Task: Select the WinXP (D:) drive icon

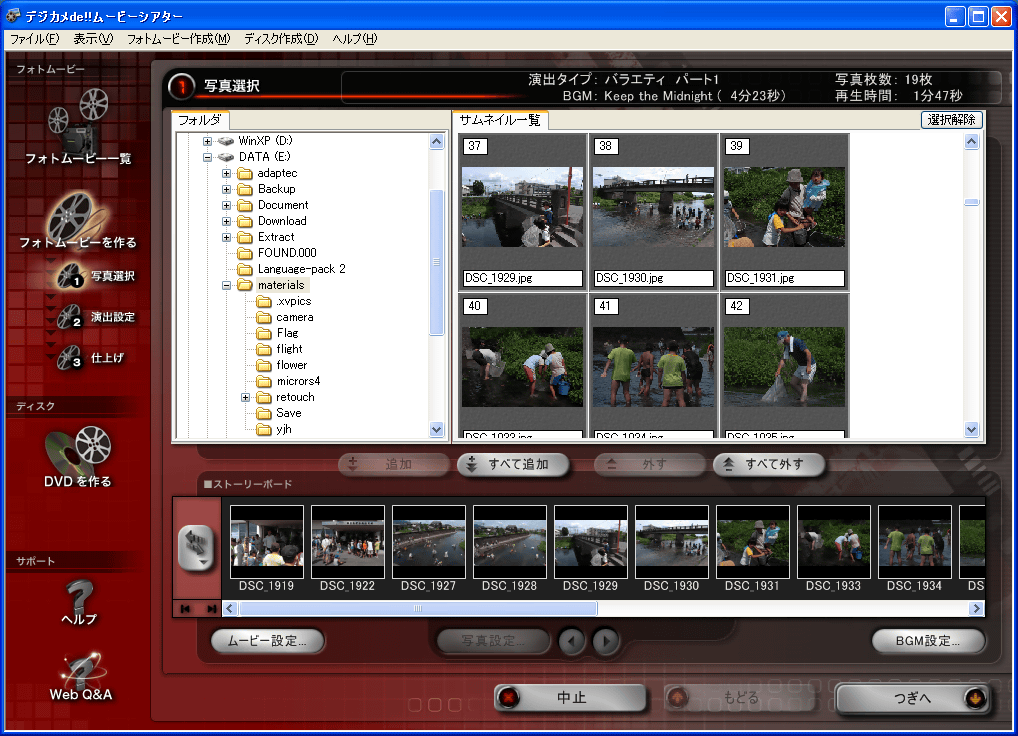Action: tap(225, 141)
